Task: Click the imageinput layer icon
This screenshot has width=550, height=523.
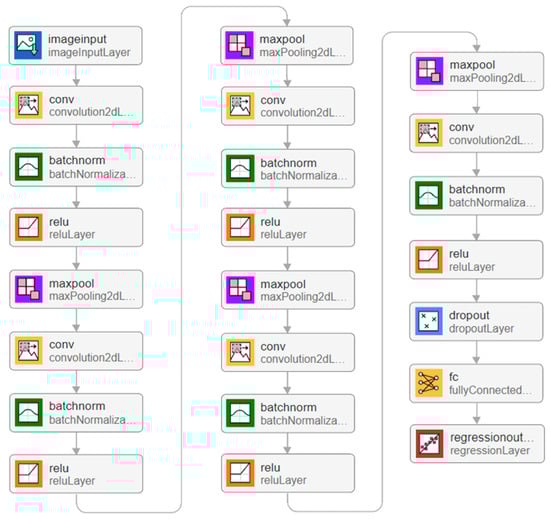Action: tap(28, 45)
